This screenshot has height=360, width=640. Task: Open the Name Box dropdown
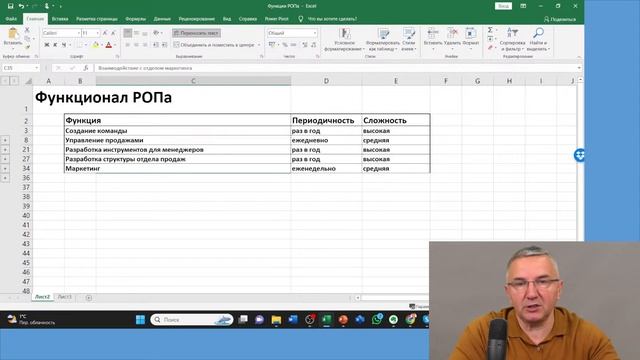click(x=36, y=68)
